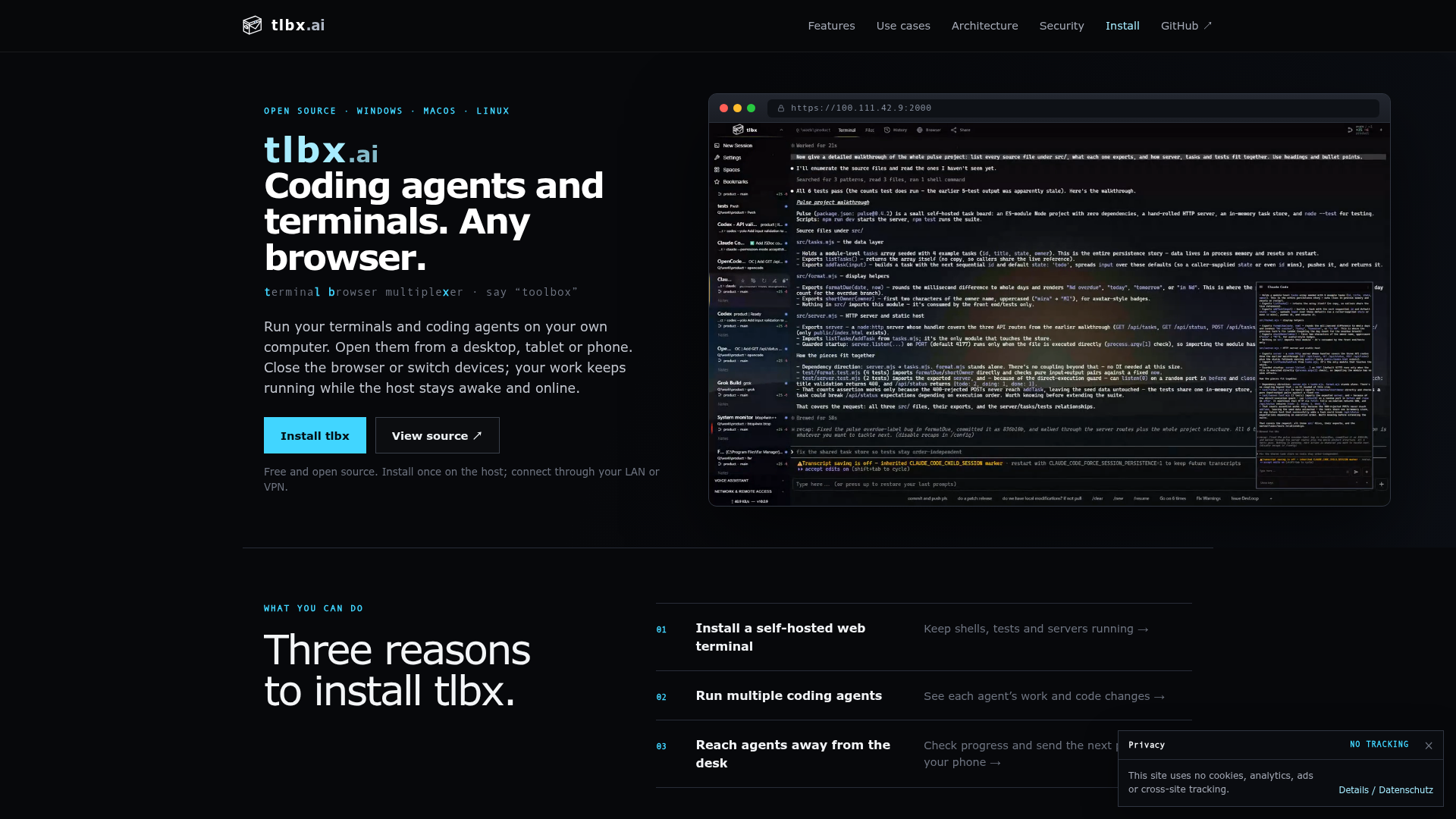Click the floating Claude Code mini panel in the screenshot

[x=1314, y=385]
